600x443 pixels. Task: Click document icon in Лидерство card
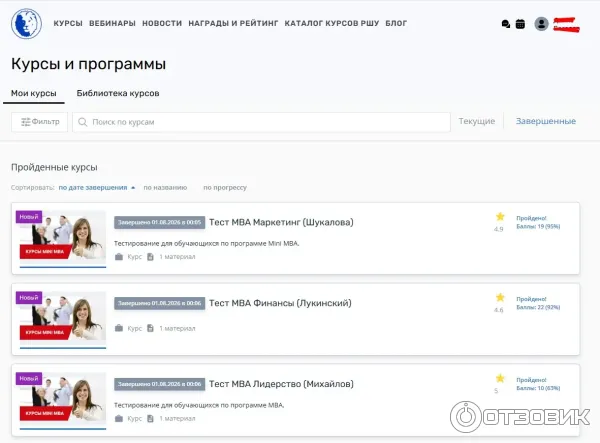coord(150,419)
